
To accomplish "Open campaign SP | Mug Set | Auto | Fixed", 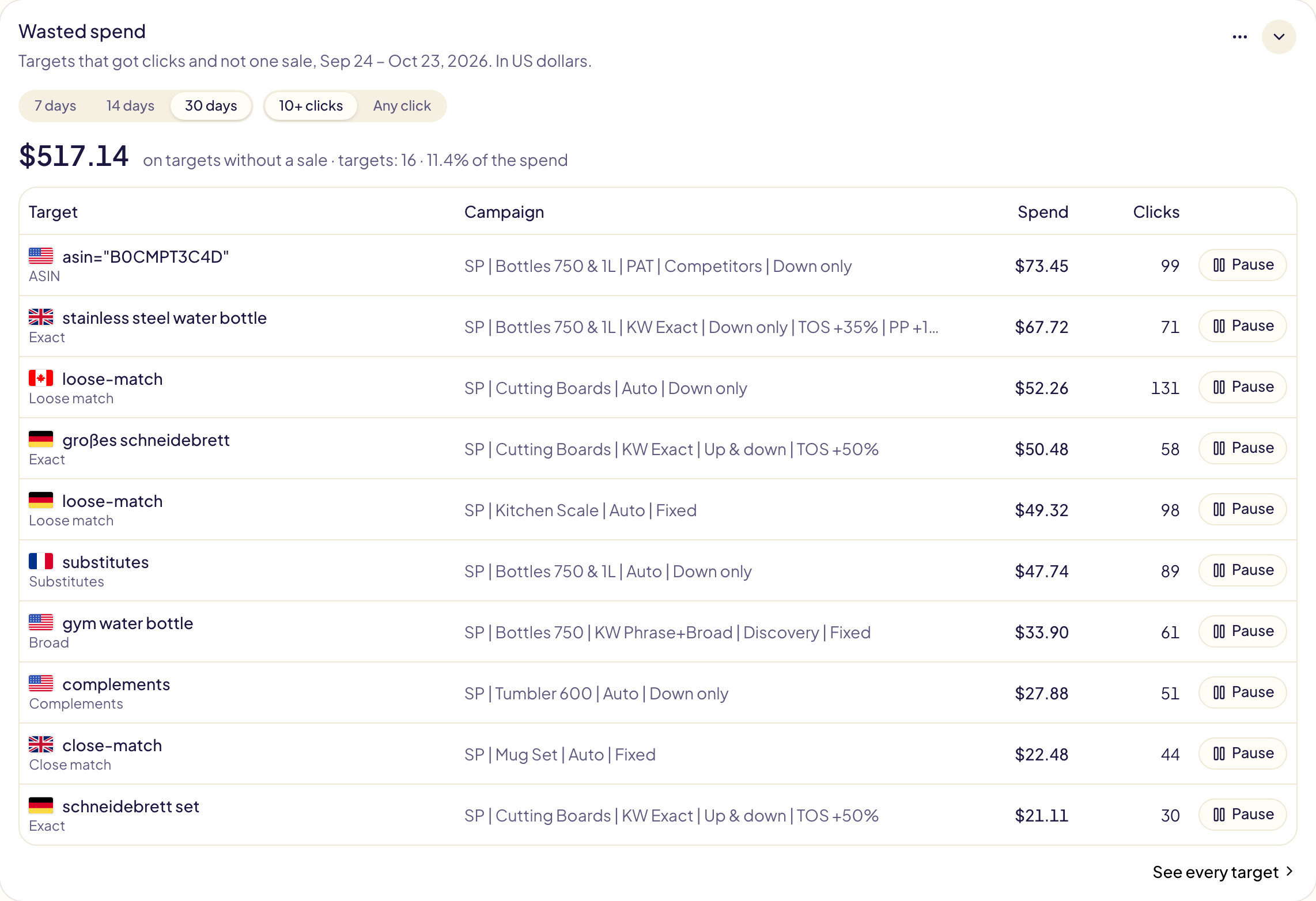I will tap(560, 755).
